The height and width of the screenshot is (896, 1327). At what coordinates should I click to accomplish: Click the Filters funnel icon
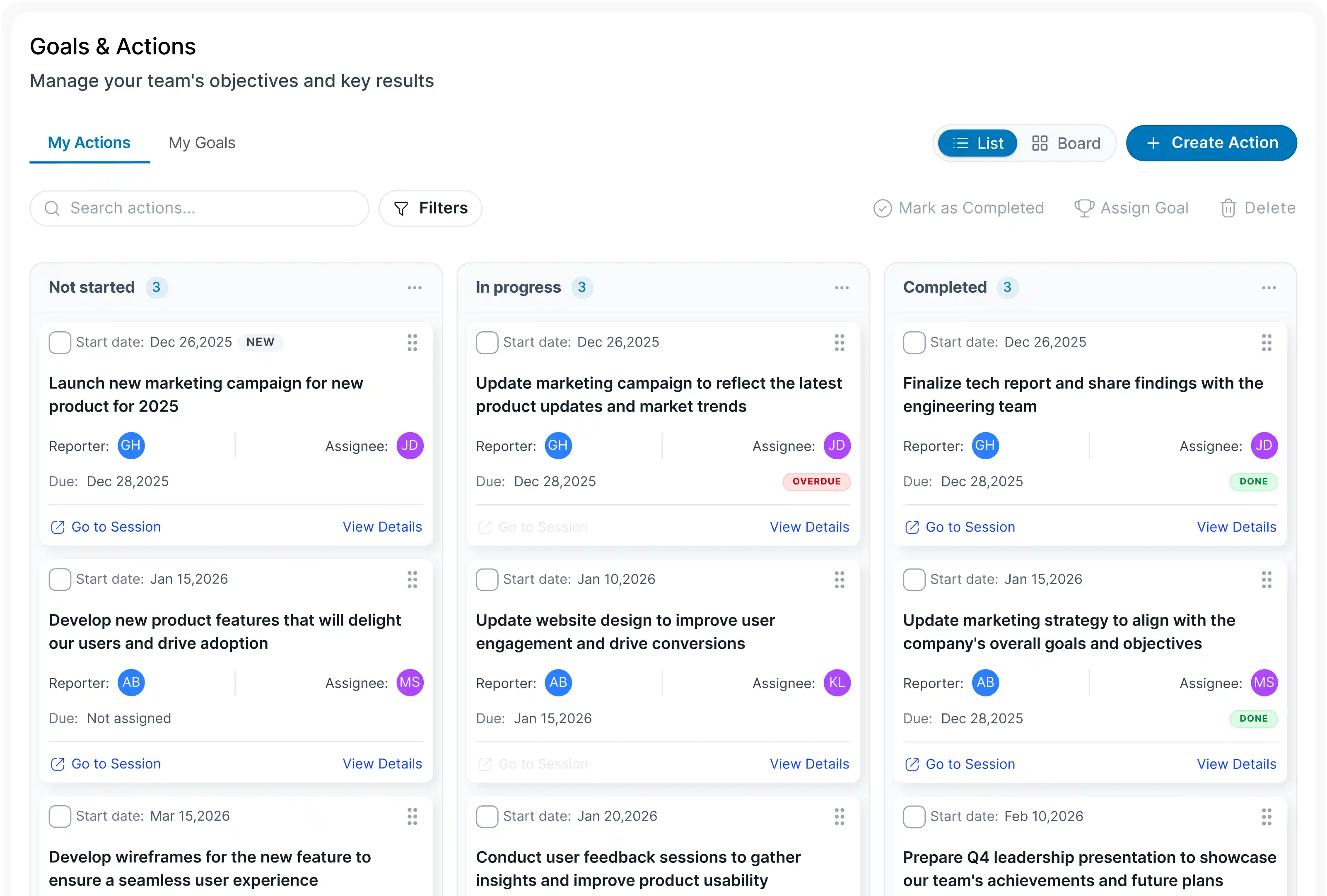point(401,208)
